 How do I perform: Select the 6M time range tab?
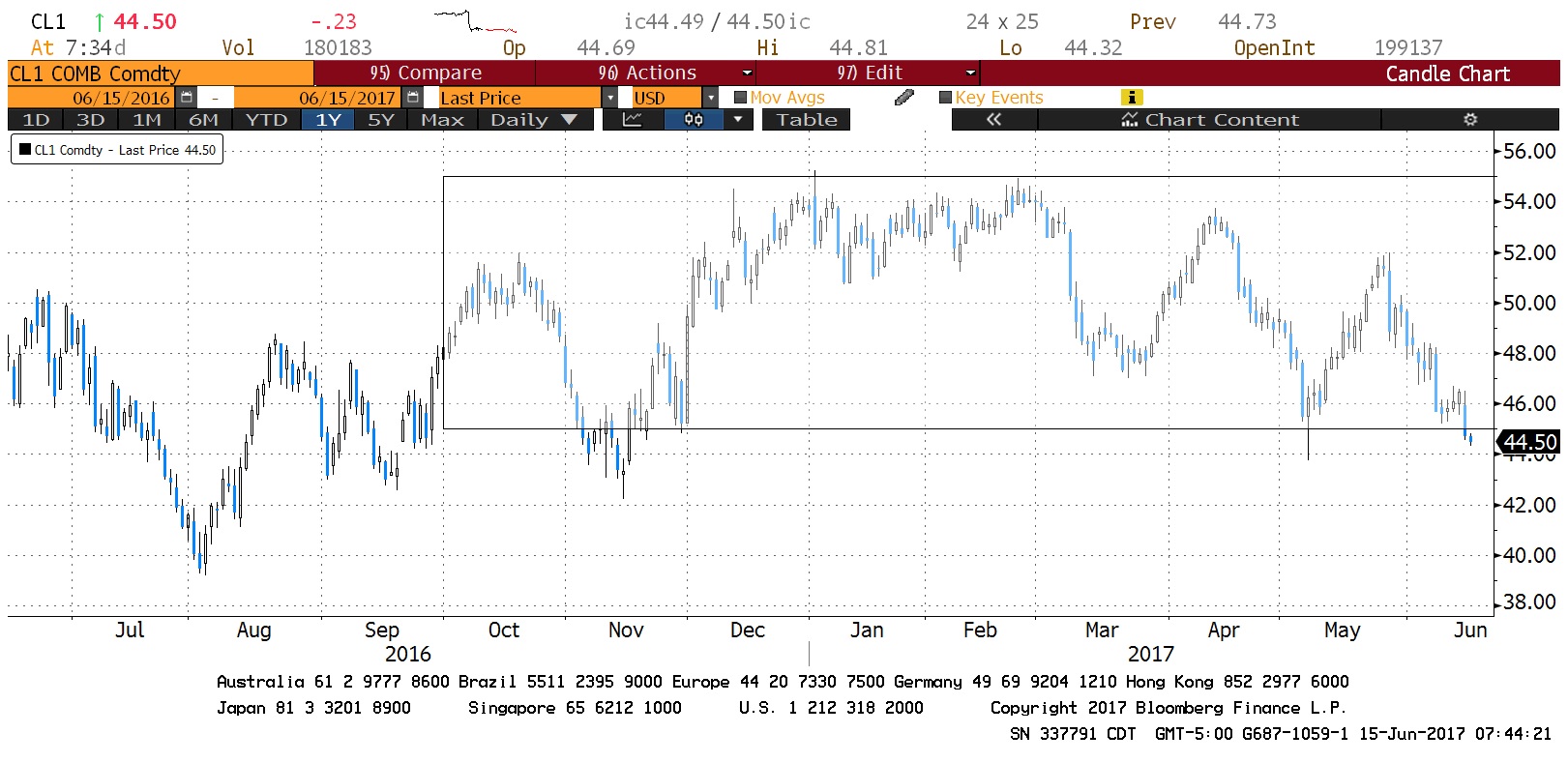point(203,120)
